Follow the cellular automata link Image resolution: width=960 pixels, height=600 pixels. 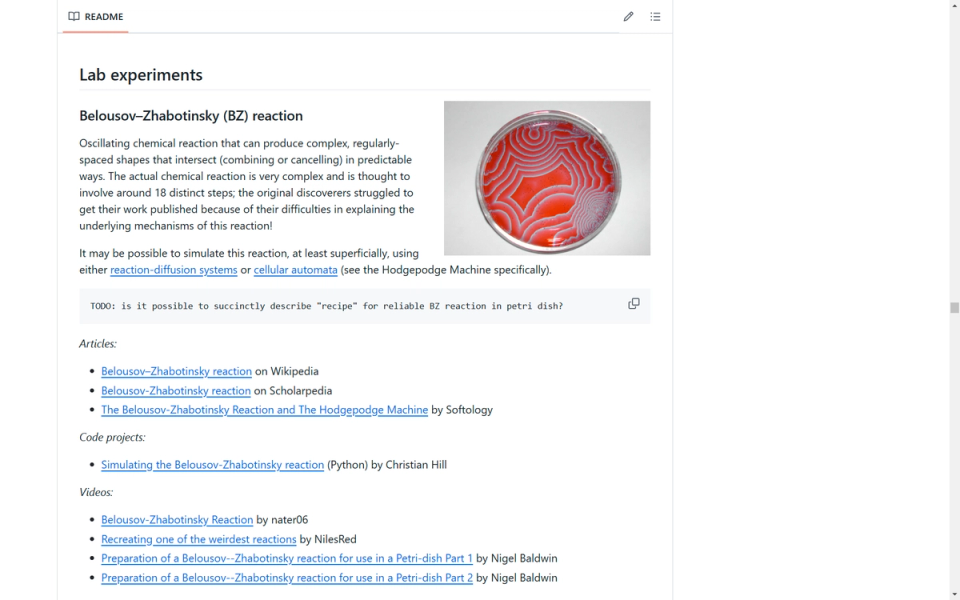click(295, 270)
